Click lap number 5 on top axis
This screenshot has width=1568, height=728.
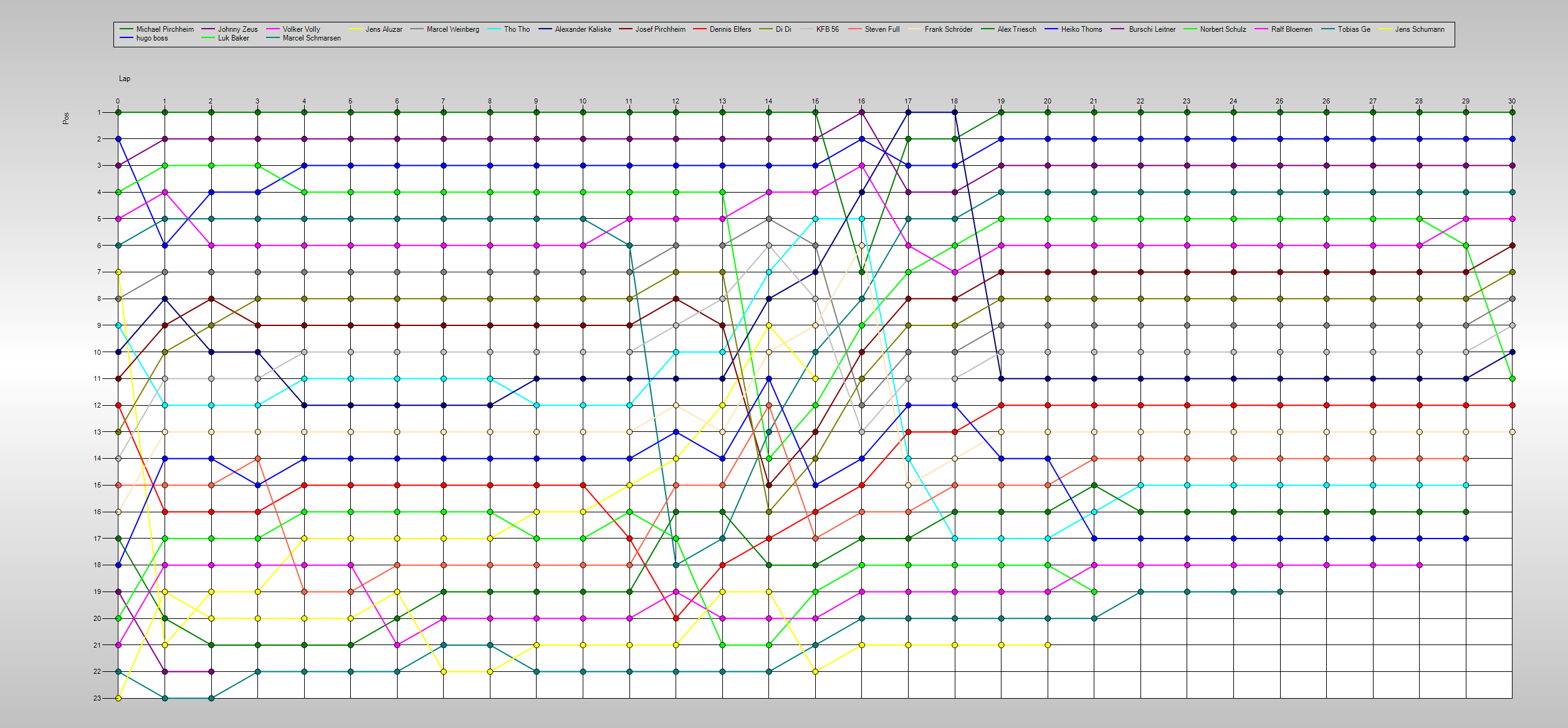tap(350, 101)
